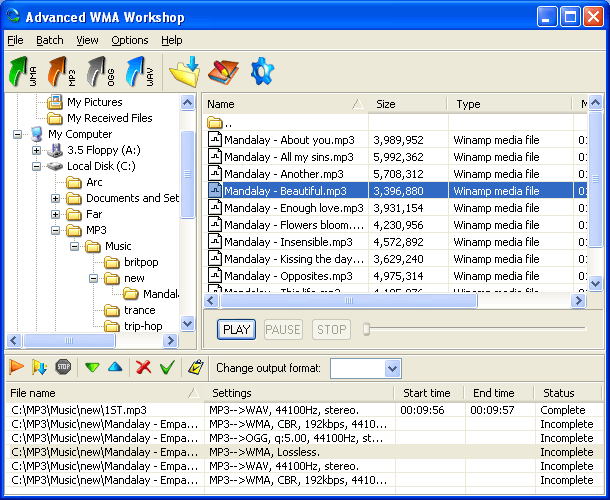The image size is (610, 500).
Task: Click the My Pictures folder icon
Action: pos(55,102)
